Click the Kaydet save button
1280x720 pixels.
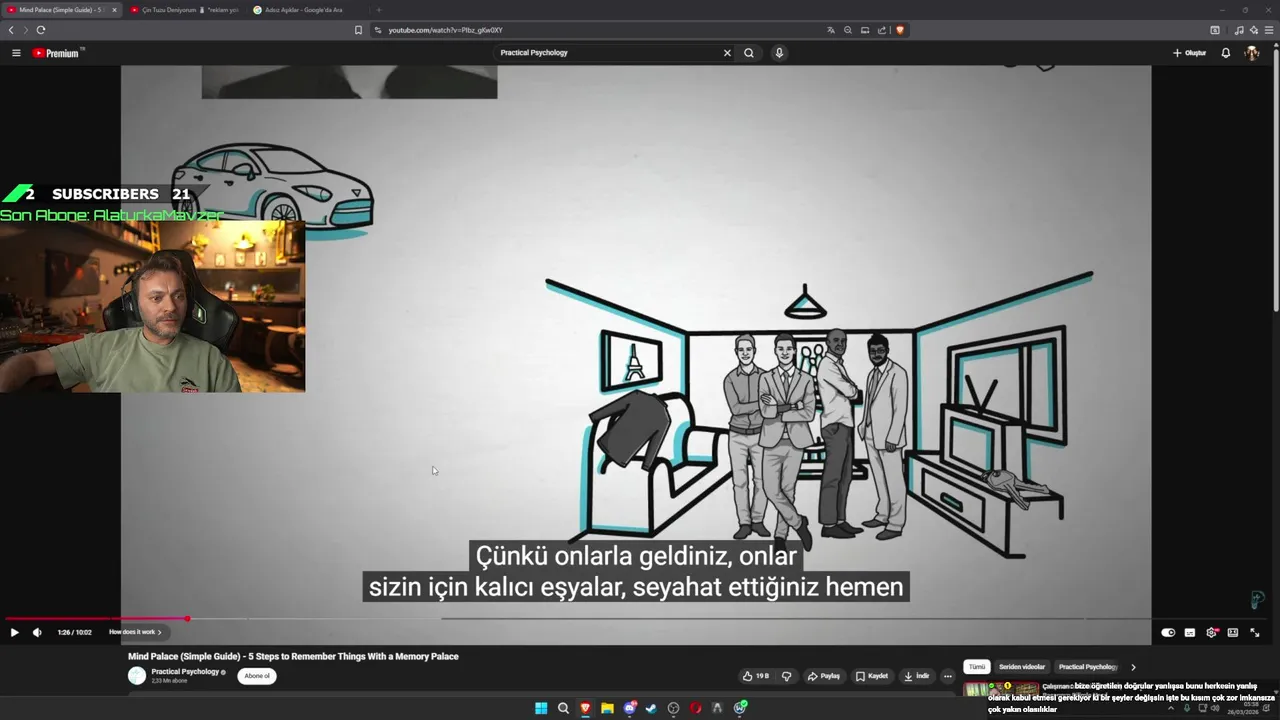[871, 676]
